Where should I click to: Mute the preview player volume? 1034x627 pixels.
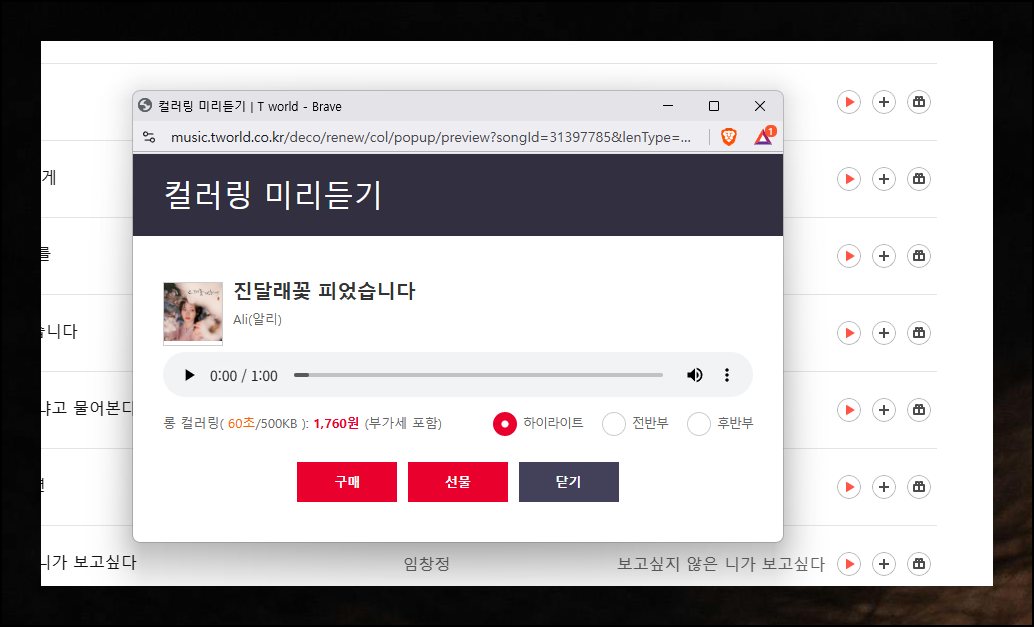[694, 375]
